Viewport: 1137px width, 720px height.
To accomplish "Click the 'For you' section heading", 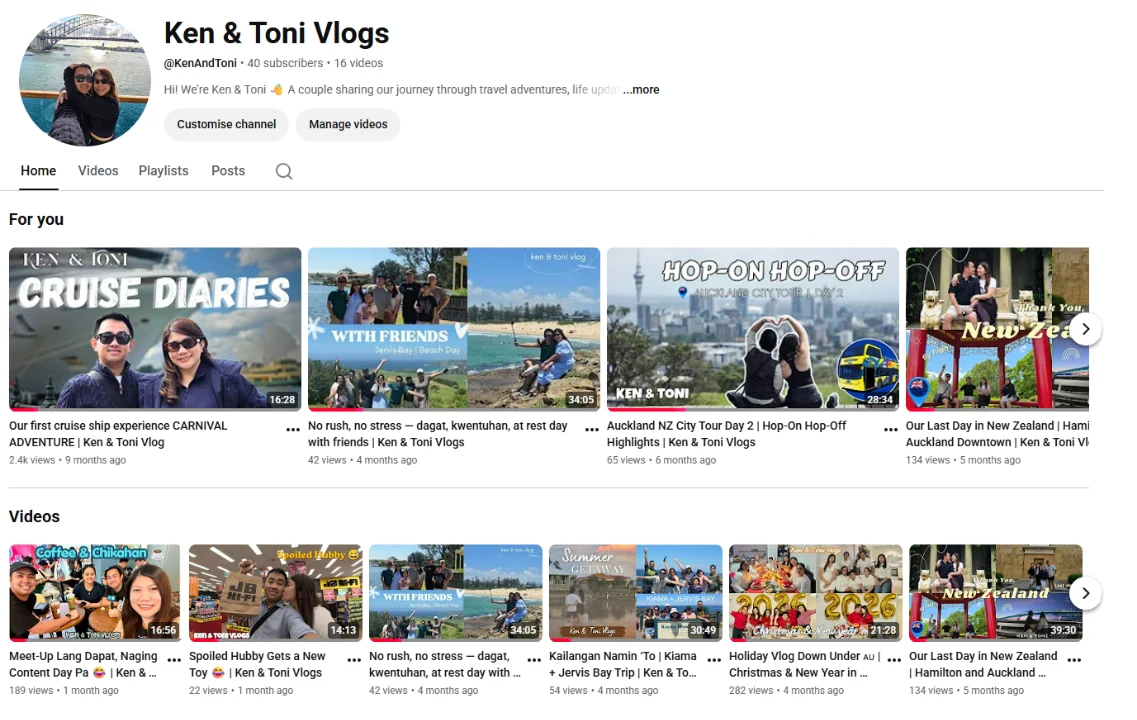I will 36,219.
